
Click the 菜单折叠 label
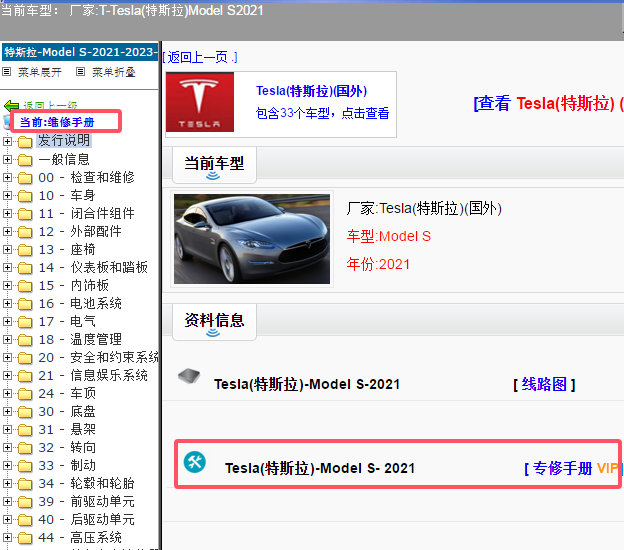(114, 72)
